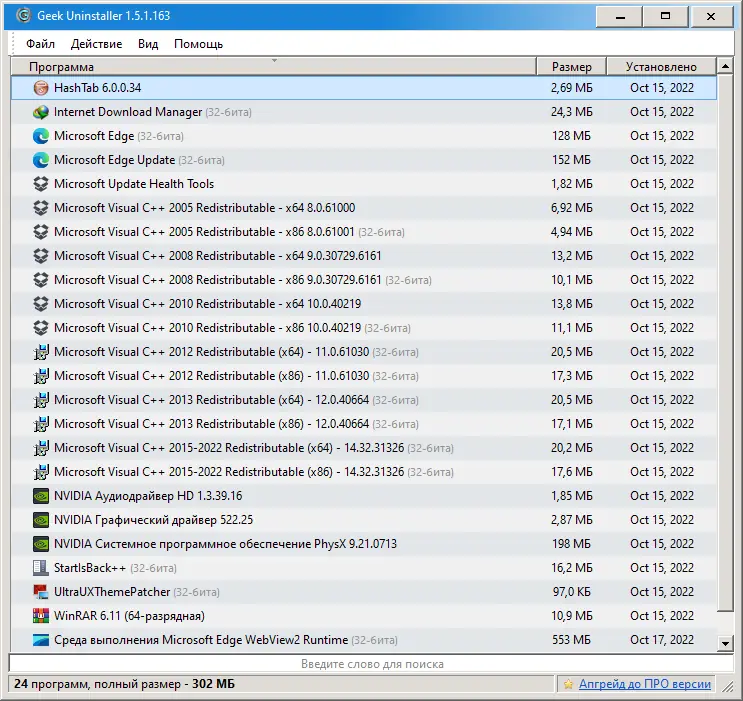Click icon of Visual C++ 2005 x64 row
743x701 pixels.
[x=41, y=208]
